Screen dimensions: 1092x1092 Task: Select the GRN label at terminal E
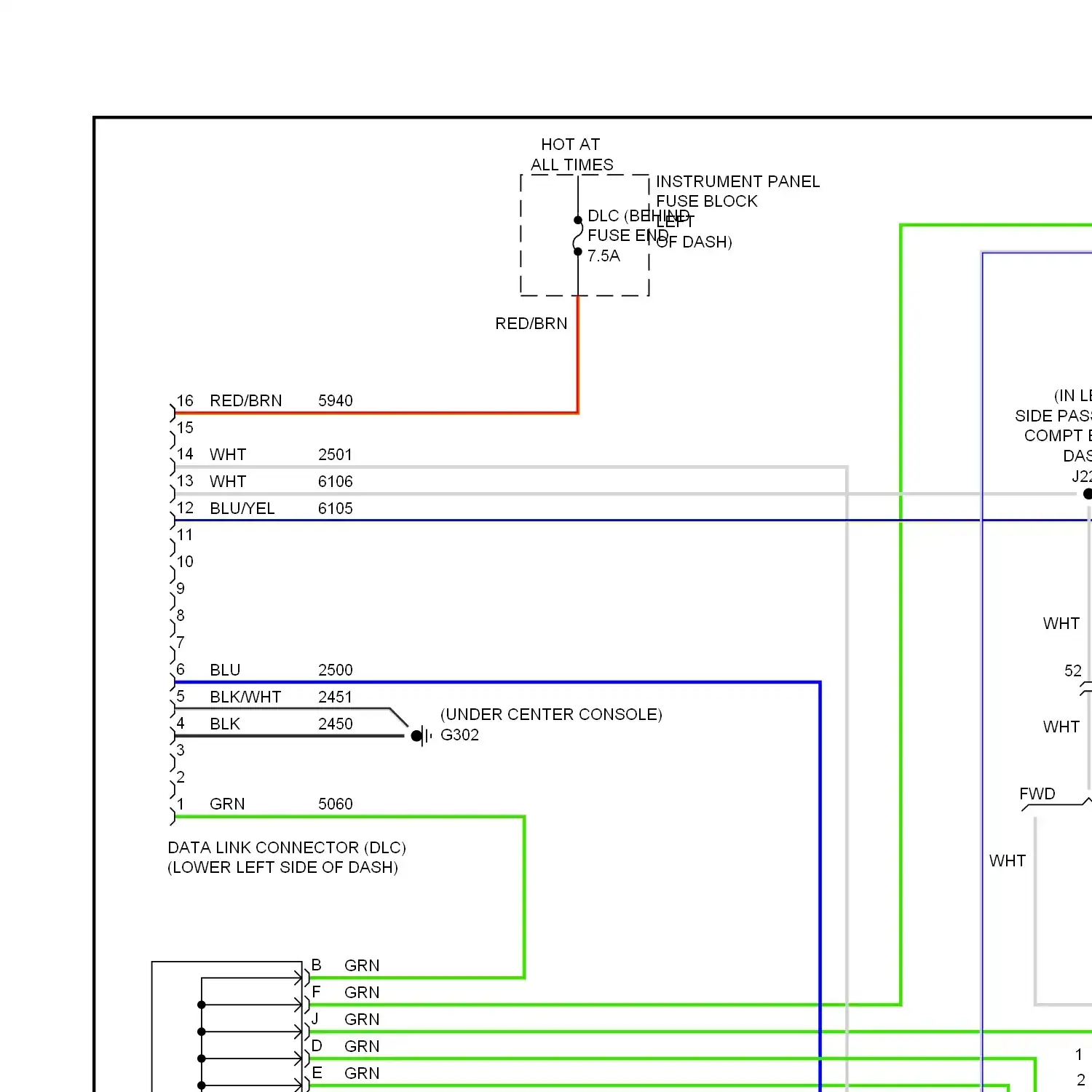click(x=362, y=1074)
